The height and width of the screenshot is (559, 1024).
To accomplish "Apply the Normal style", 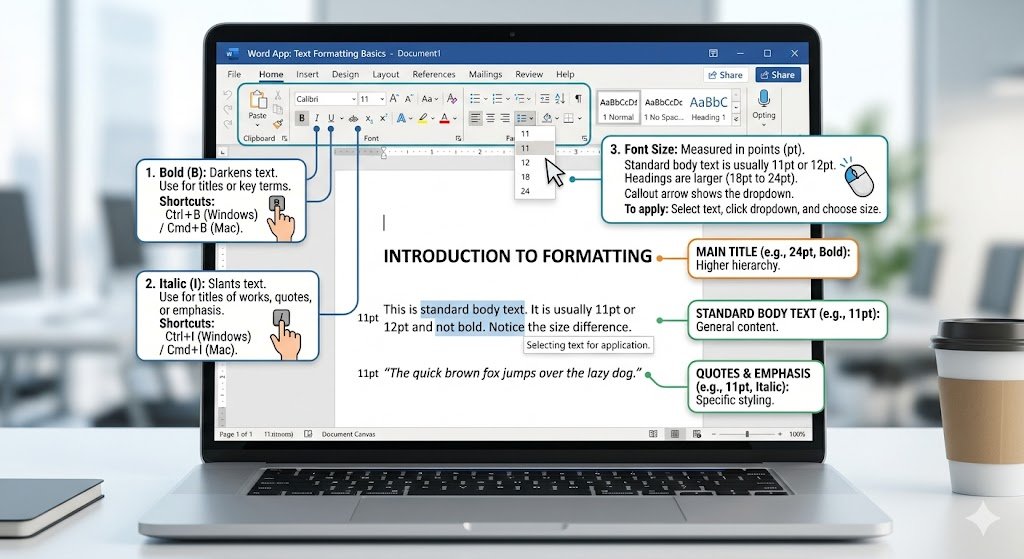I will point(618,108).
